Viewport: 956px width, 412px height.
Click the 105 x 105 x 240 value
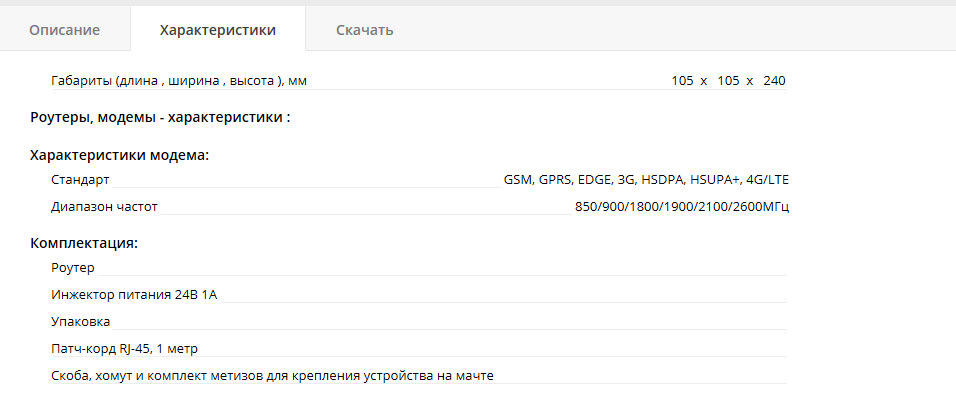pyautogui.click(x=729, y=80)
